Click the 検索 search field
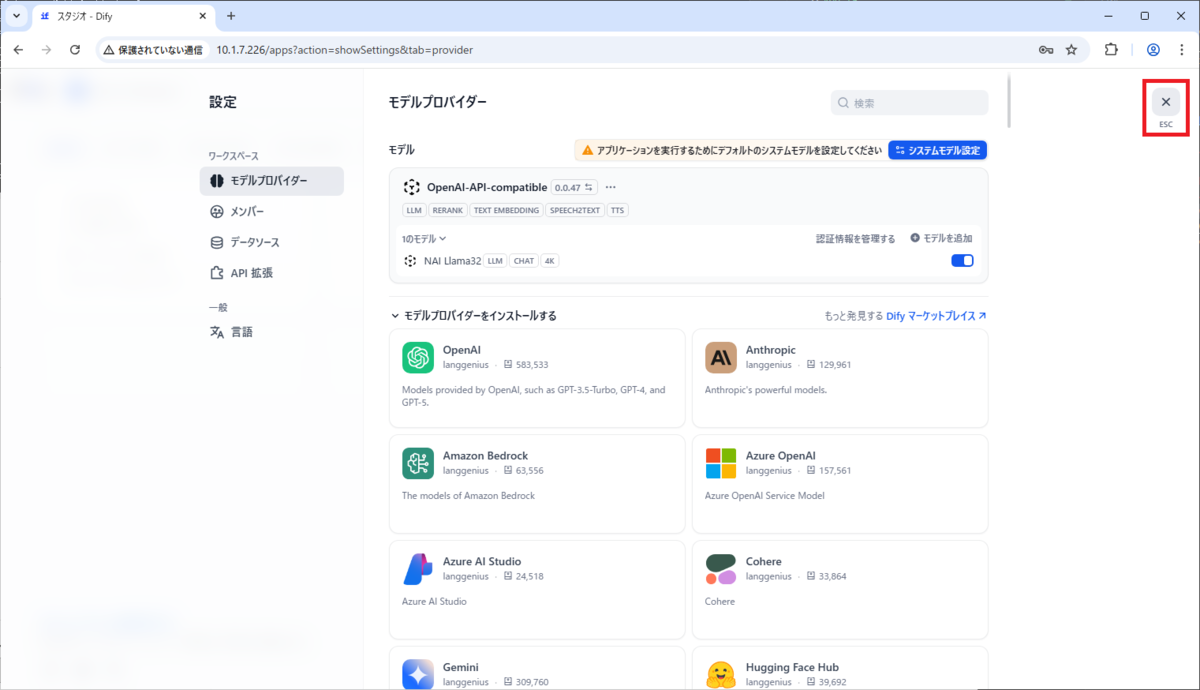 909,103
